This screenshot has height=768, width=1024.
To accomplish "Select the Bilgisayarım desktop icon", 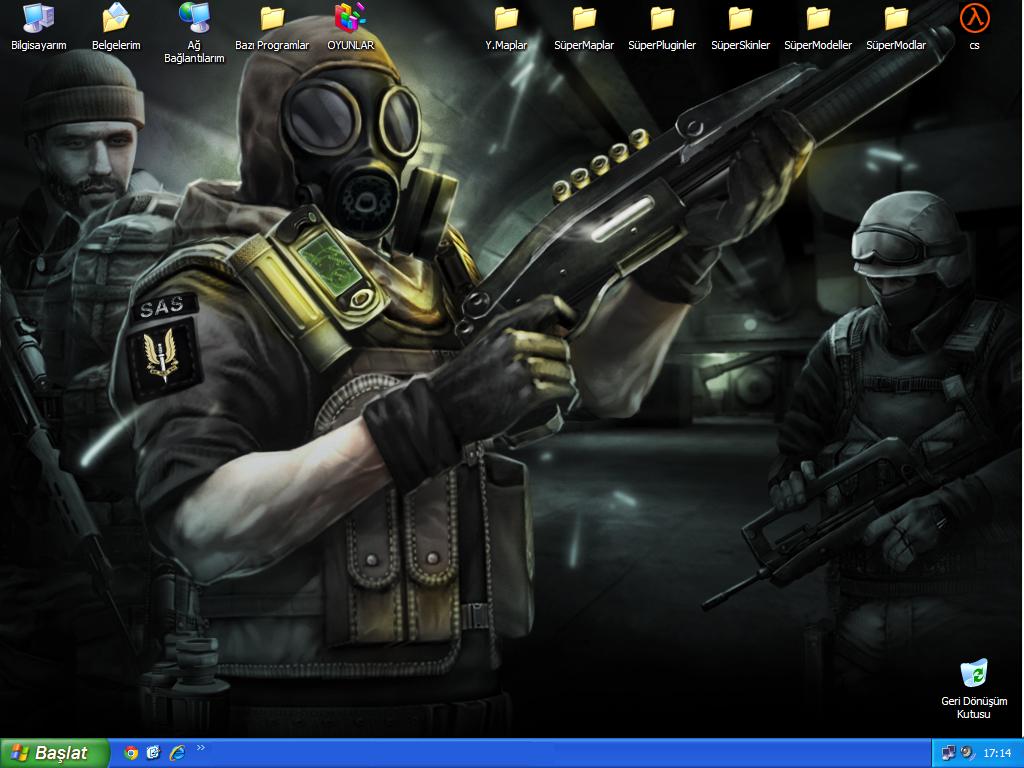I will click(x=38, y=18).
